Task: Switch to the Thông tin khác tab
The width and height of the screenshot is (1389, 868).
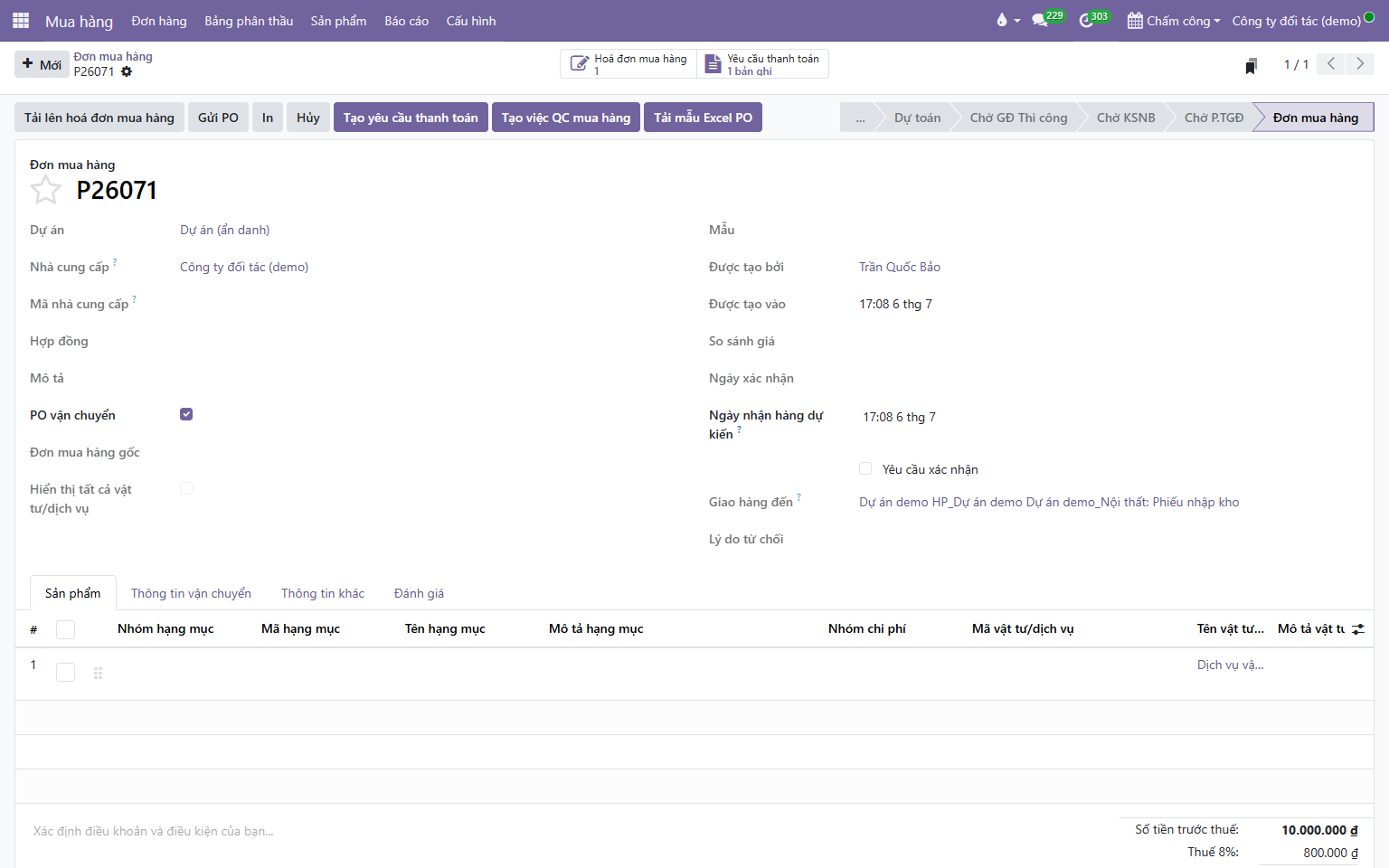Action: coord(323,593)
